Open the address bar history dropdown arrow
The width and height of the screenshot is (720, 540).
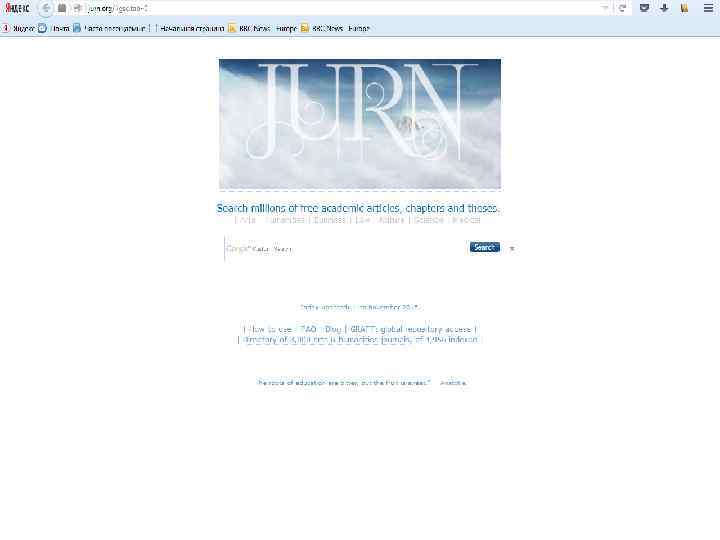(604, 8)
